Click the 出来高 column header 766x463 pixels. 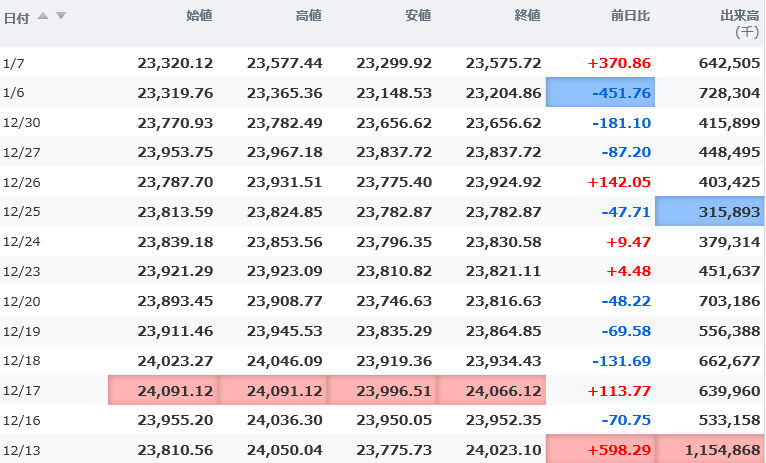coord(740,16)
